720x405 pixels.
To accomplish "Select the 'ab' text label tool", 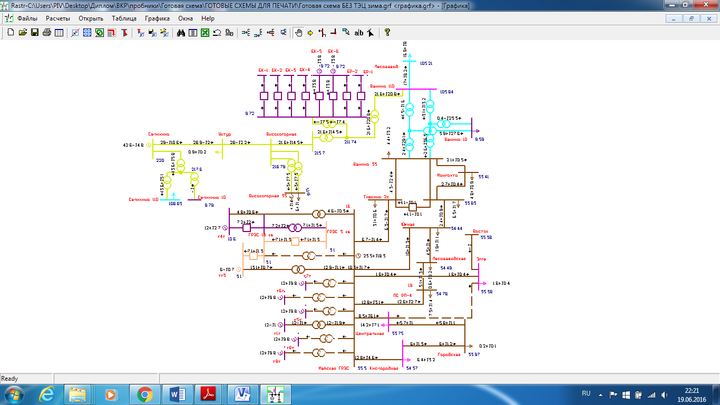I will point(357,33).
